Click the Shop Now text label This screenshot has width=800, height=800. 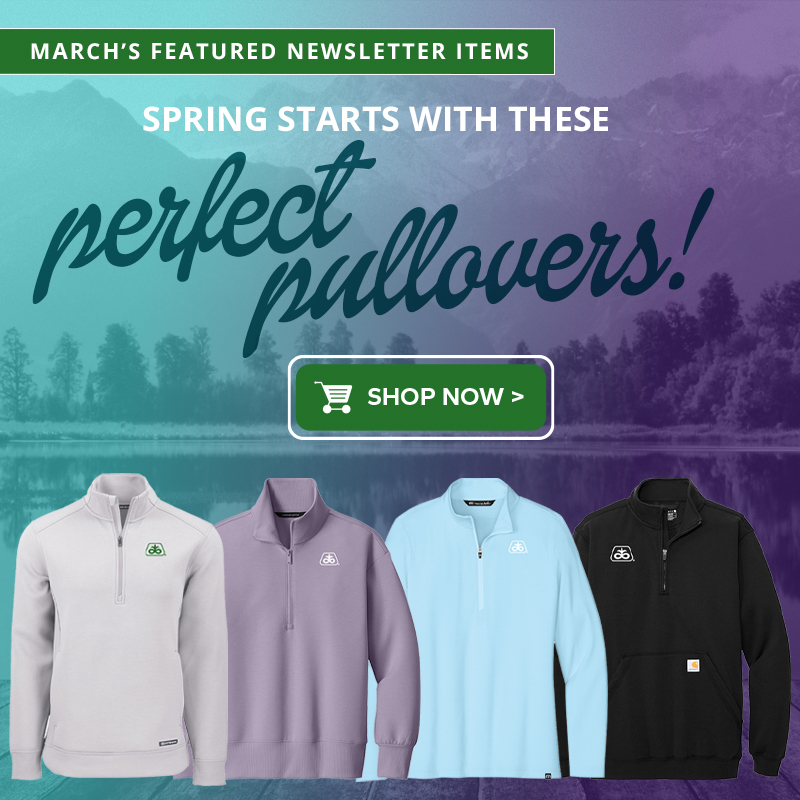445,396
